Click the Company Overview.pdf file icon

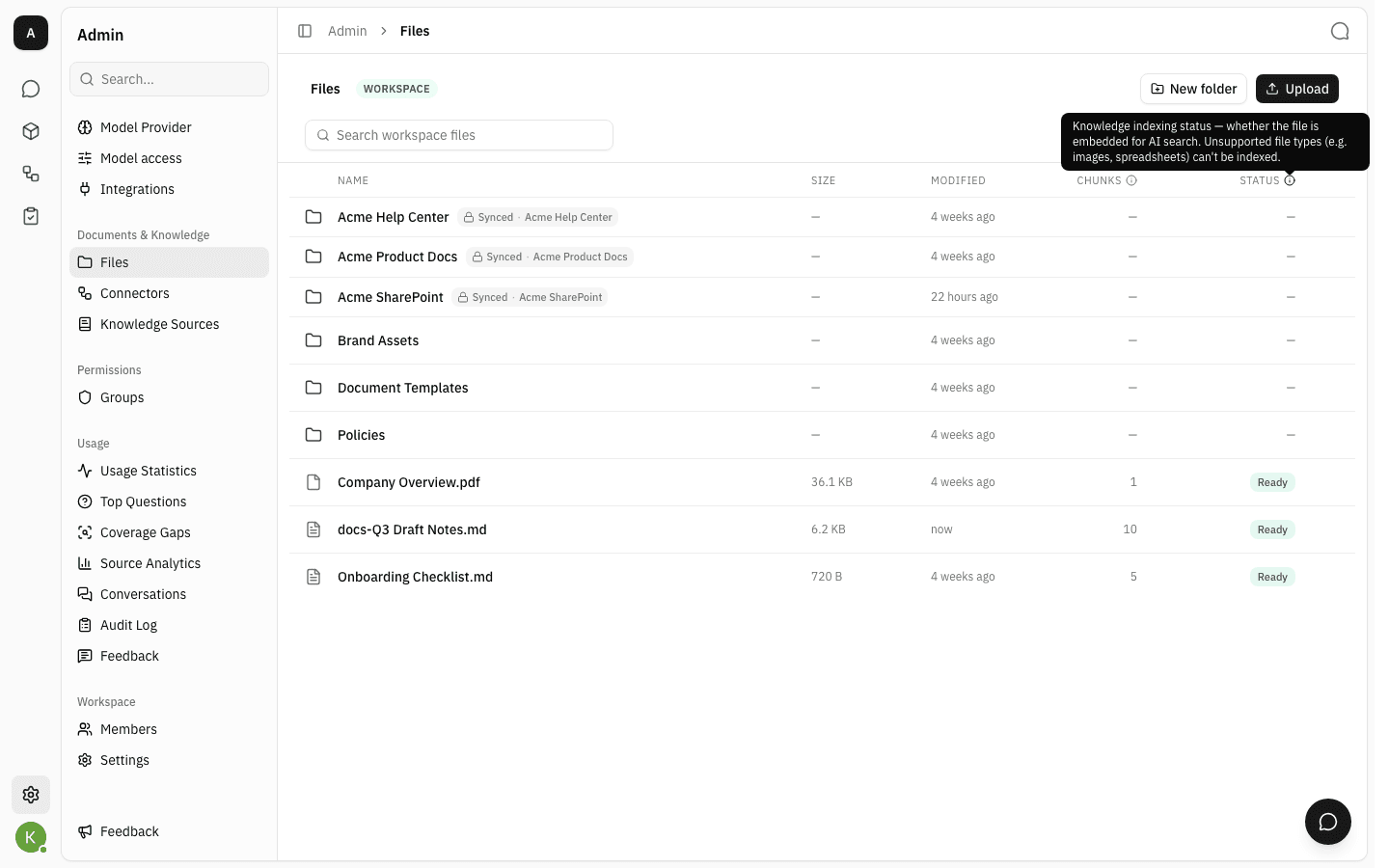click(313, 482)
